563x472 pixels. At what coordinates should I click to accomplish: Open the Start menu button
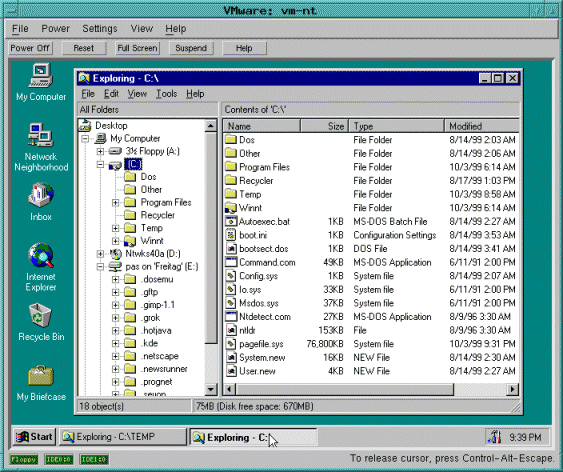tap(34, 437)
